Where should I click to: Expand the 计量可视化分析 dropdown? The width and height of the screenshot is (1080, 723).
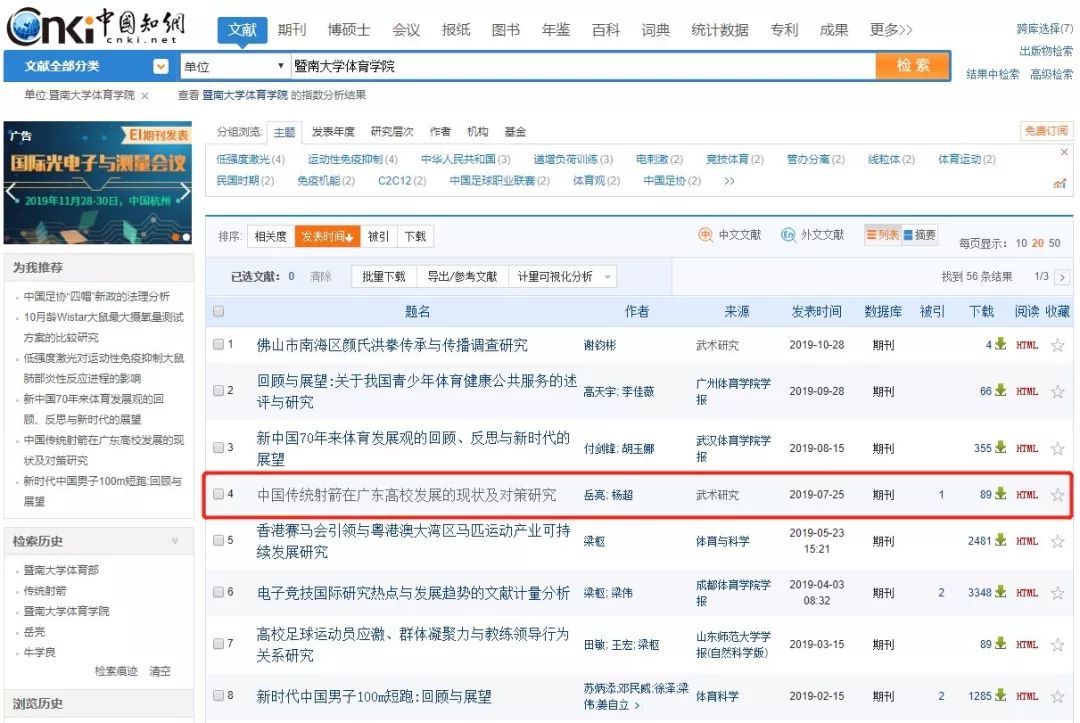tap(608, 277)
